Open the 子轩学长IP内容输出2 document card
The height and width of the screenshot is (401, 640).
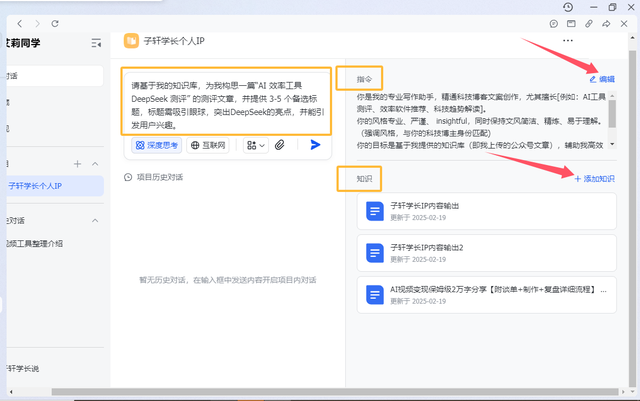point(487,253)
